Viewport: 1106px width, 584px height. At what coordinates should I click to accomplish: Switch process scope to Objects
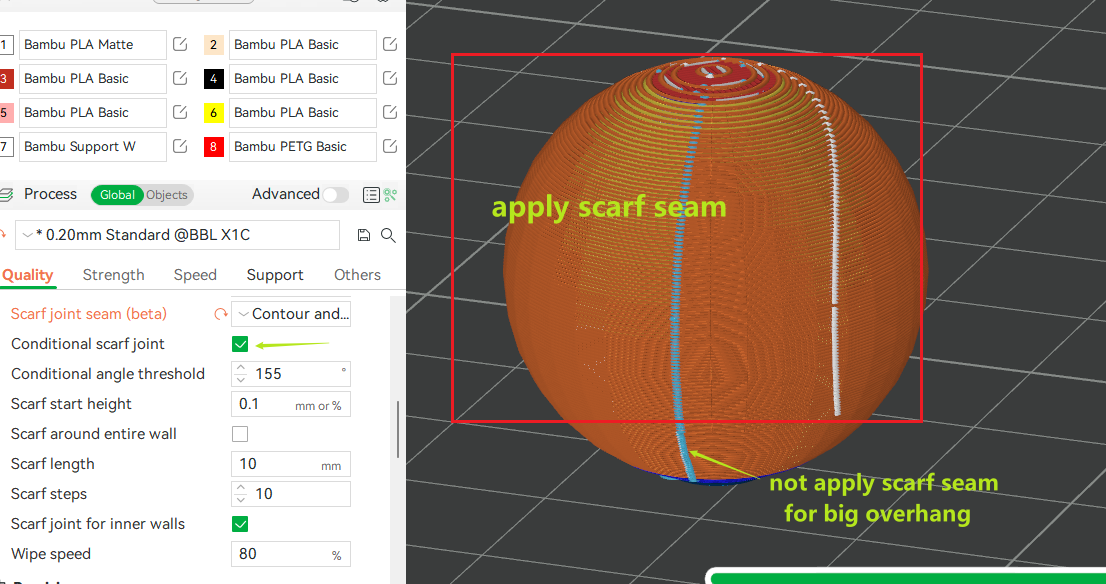click(x=167, y=195)
